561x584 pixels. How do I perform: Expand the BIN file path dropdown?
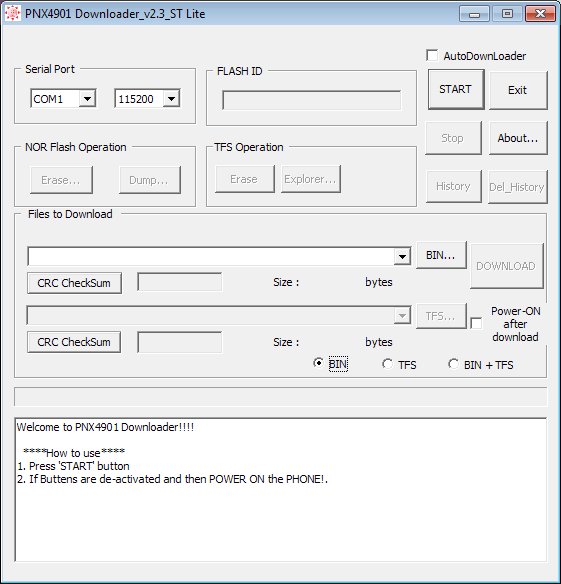coord(402,256)
